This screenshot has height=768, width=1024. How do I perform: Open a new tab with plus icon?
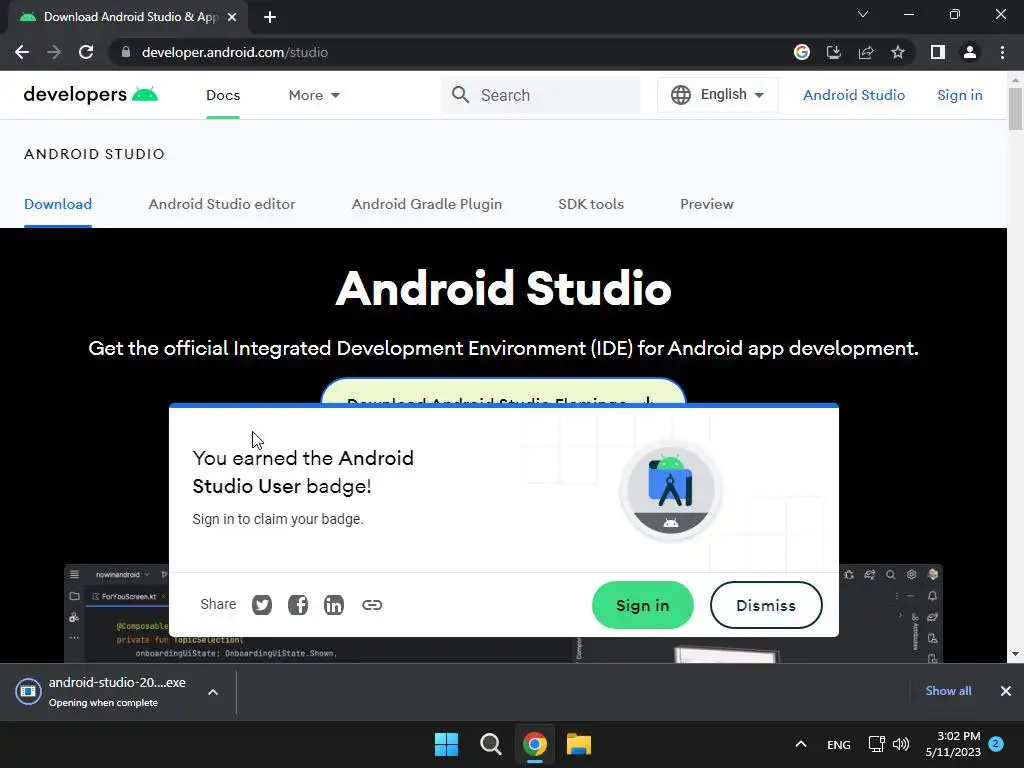click(x=270, y=17)
